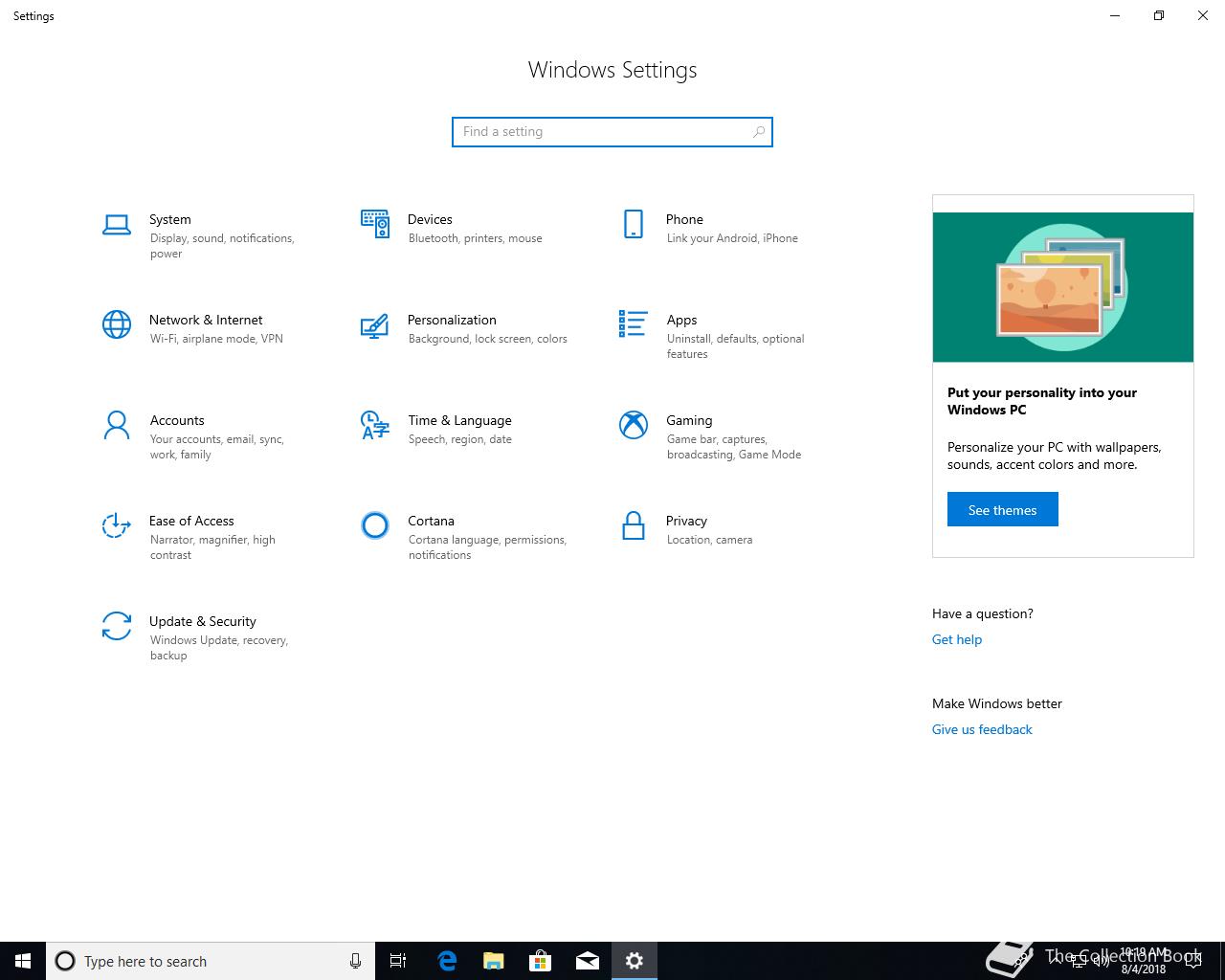Viewport: 1225px width, 980px height.
Task: Open the Network & Internet globe icon
Action: click(117, 324)
